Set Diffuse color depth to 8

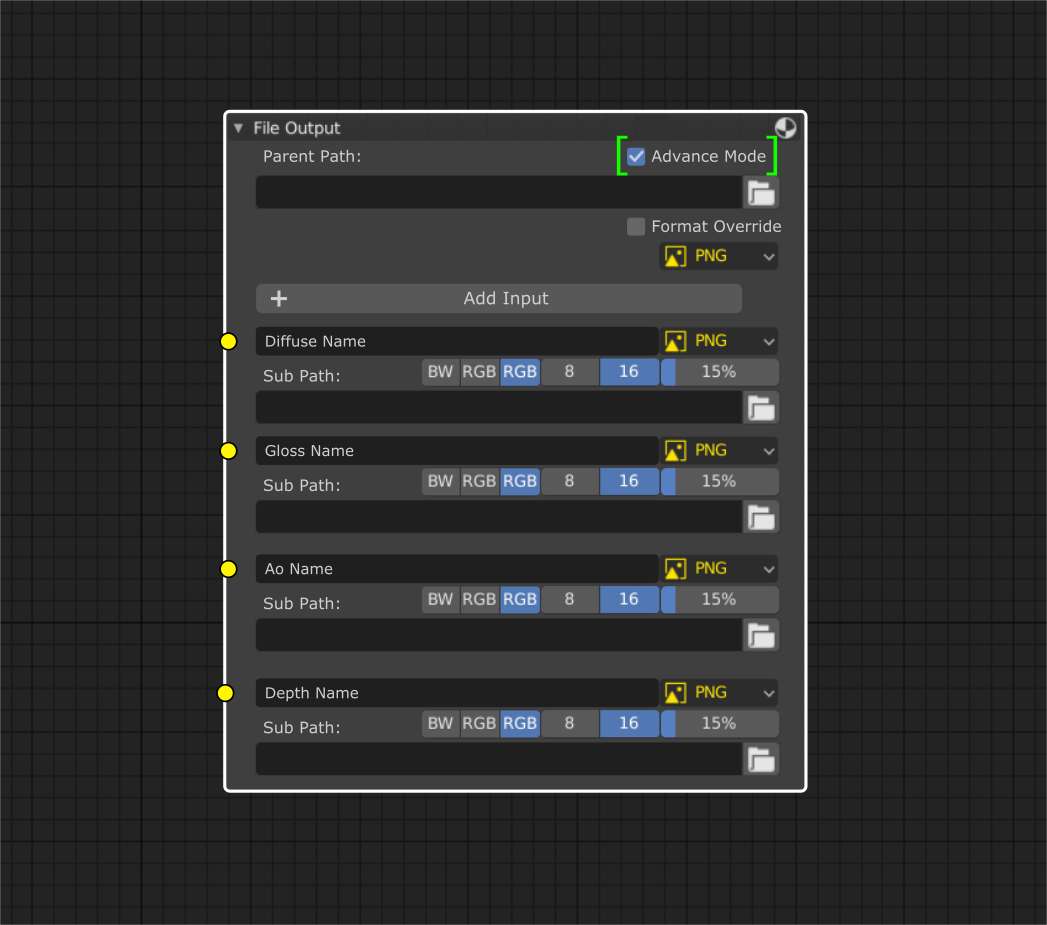click(570, 372)
